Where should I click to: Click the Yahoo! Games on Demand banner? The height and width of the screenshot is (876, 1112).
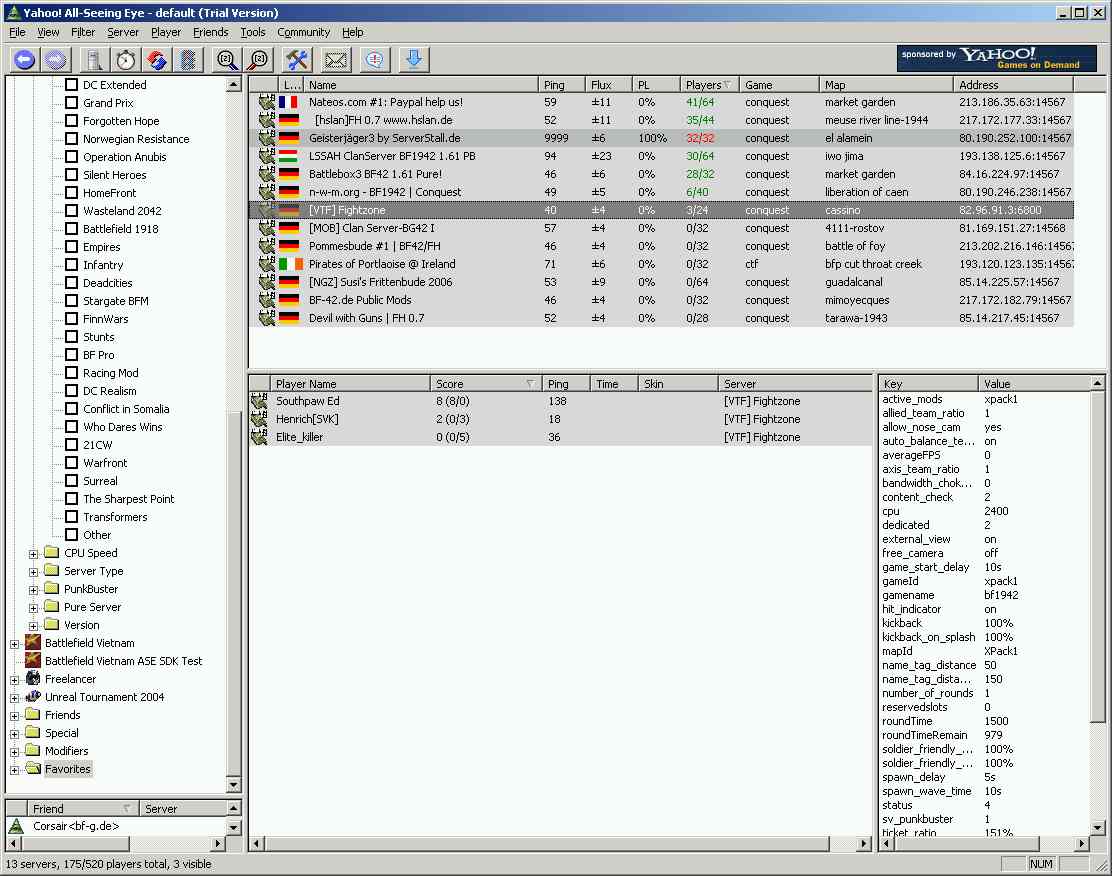[996, 59]
